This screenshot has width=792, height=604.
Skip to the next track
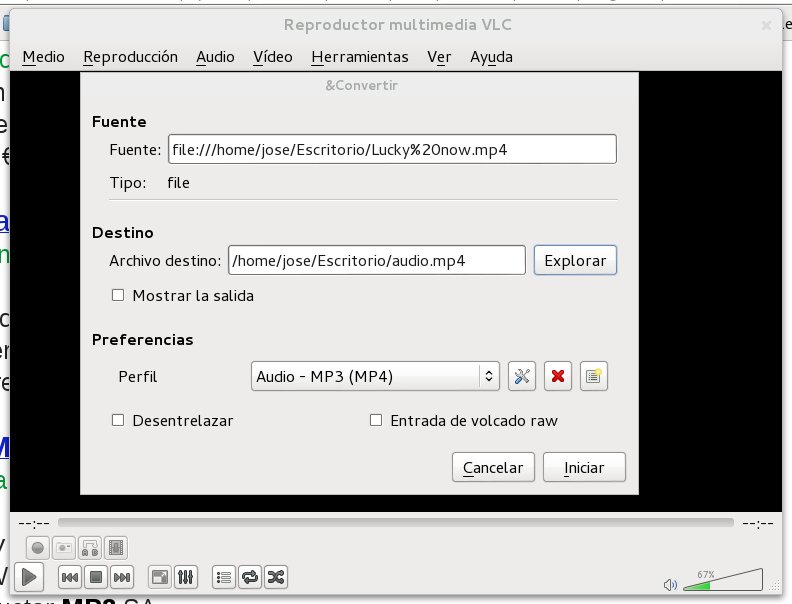pos(122,577)
